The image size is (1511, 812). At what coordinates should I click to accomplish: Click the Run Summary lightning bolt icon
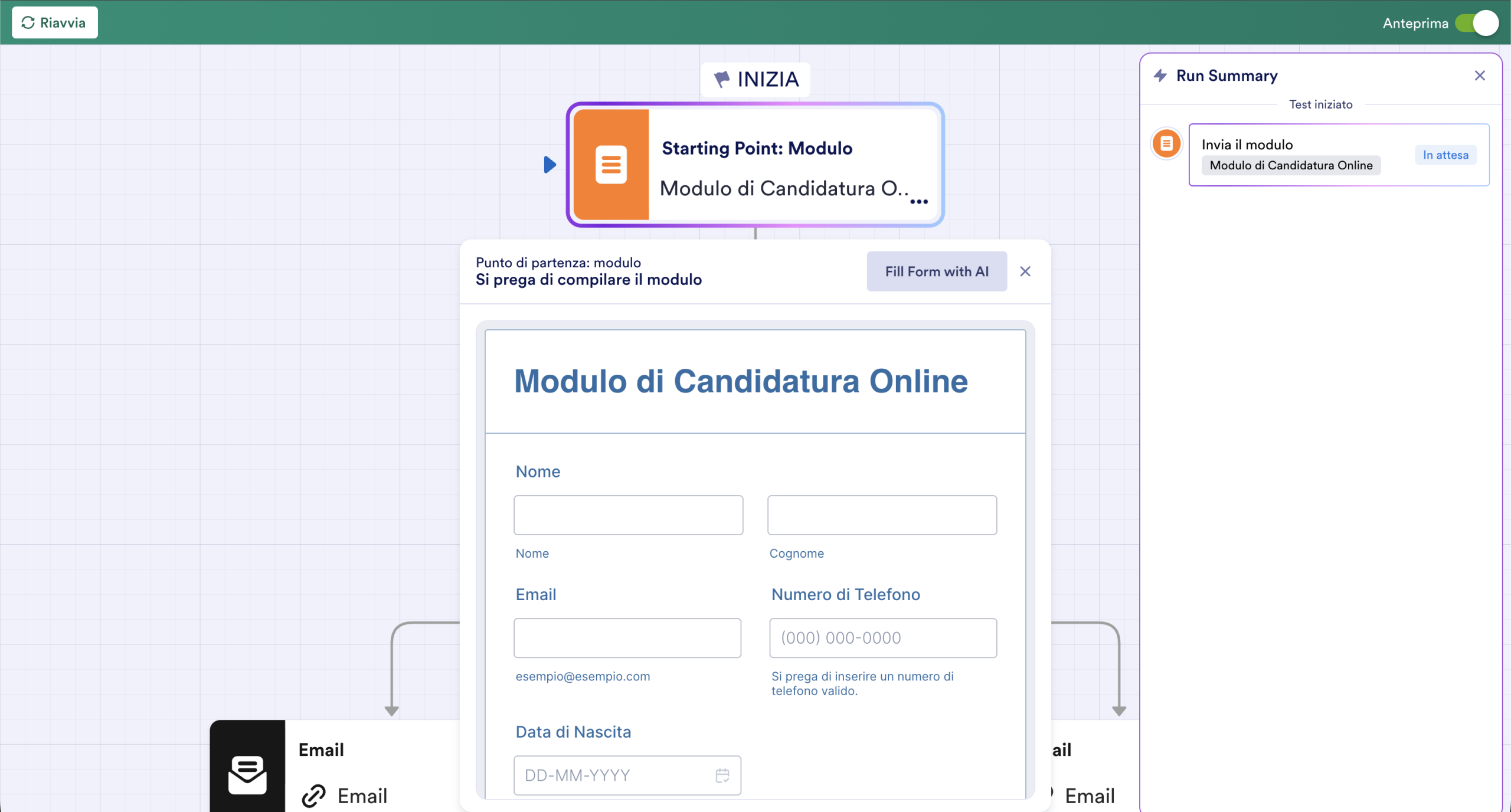pos(1160,76)
